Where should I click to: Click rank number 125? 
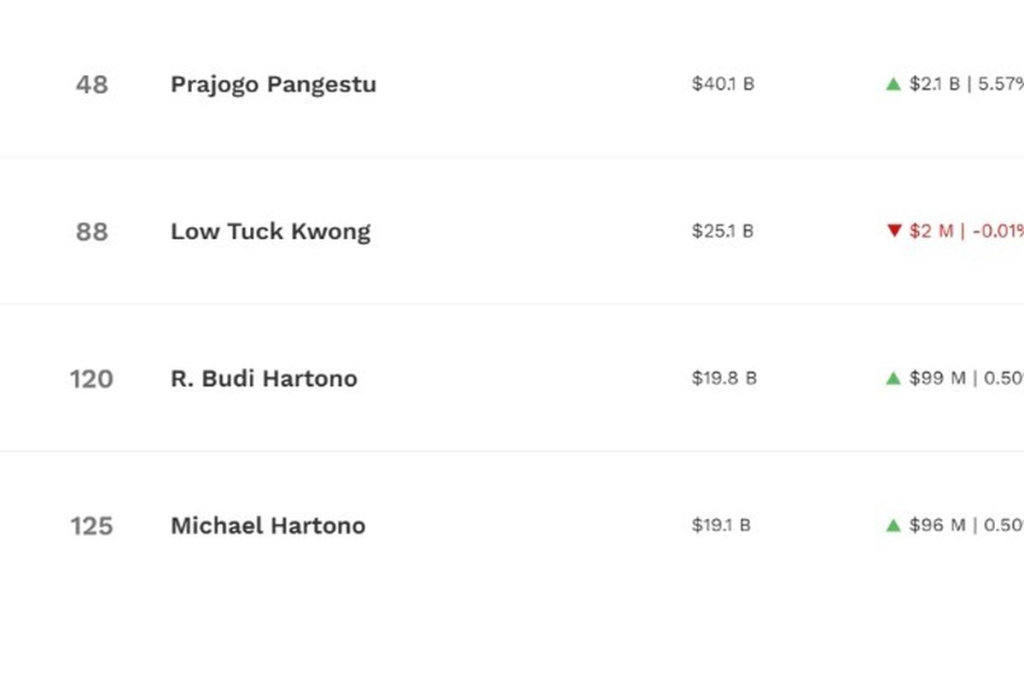91,525
